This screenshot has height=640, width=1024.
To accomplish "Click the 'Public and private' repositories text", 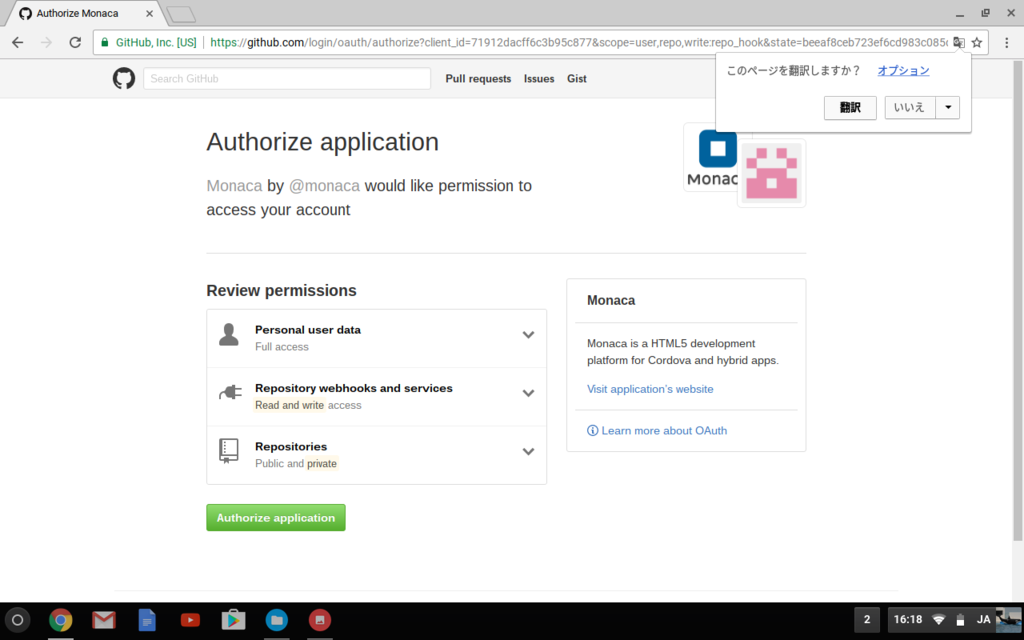I will tap(296, 464).
